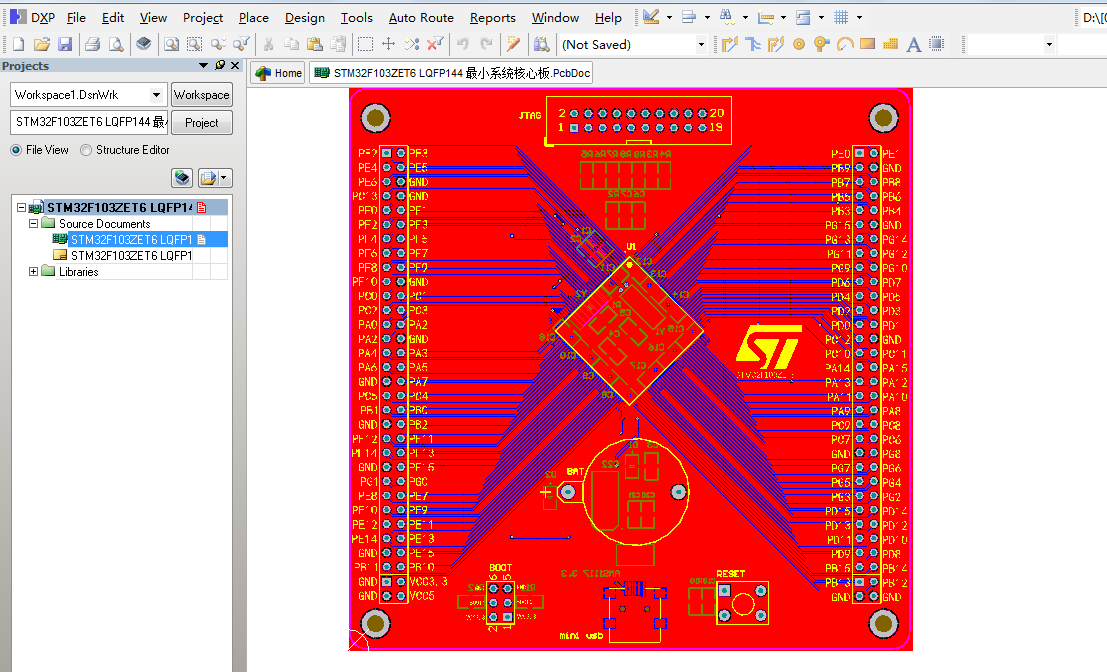Click the Move Selection cross-arrows icon
This screenshot has height=672, width=1107.
click(388, 44)
